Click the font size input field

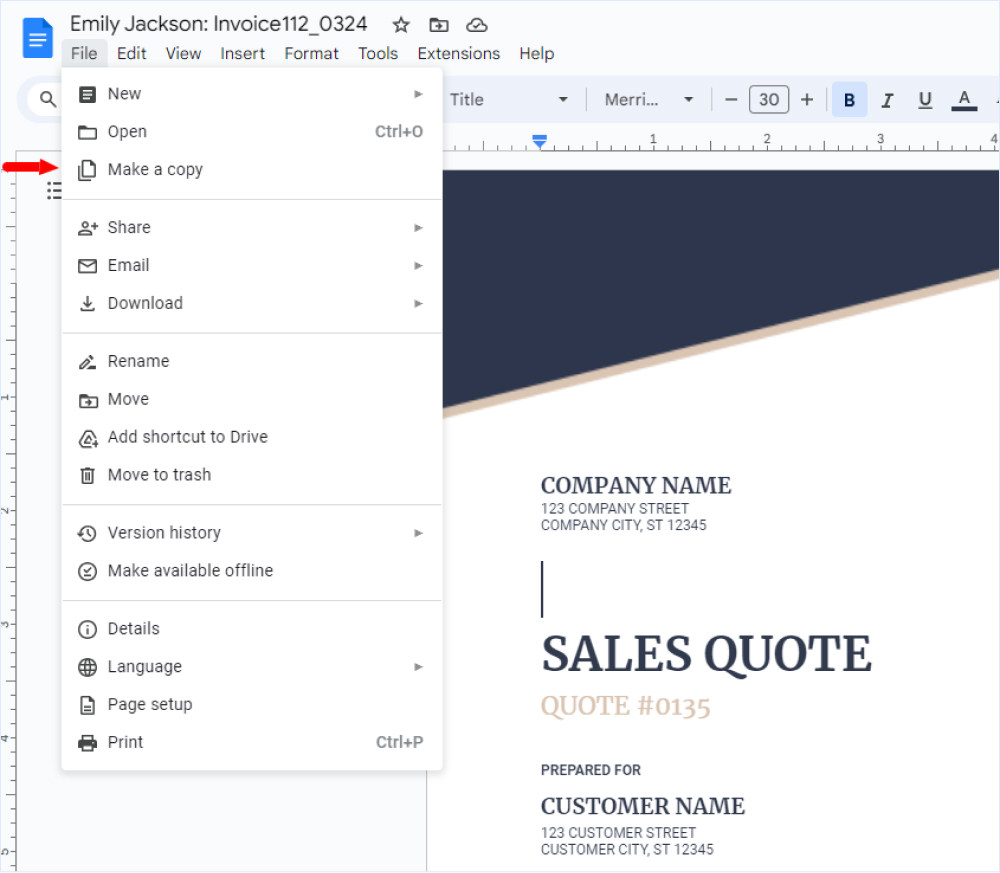pos(769,99)
